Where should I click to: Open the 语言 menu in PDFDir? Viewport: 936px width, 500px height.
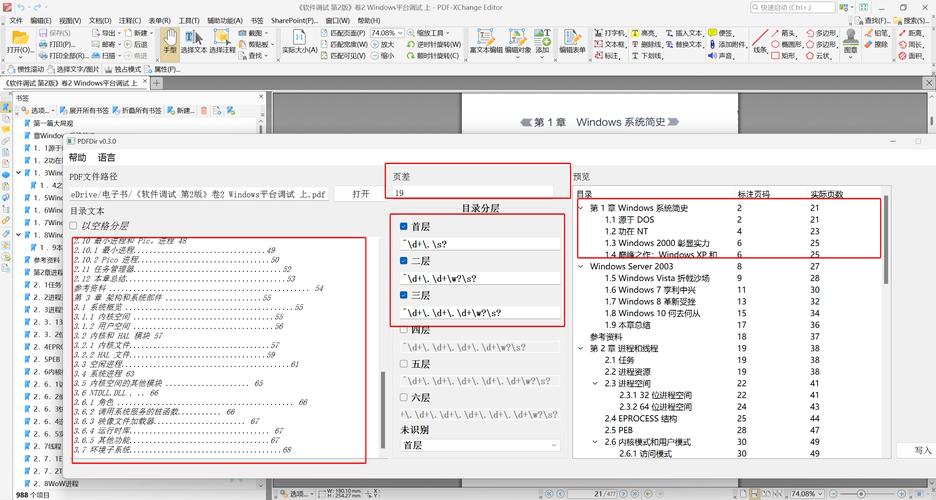coord(106,158)
